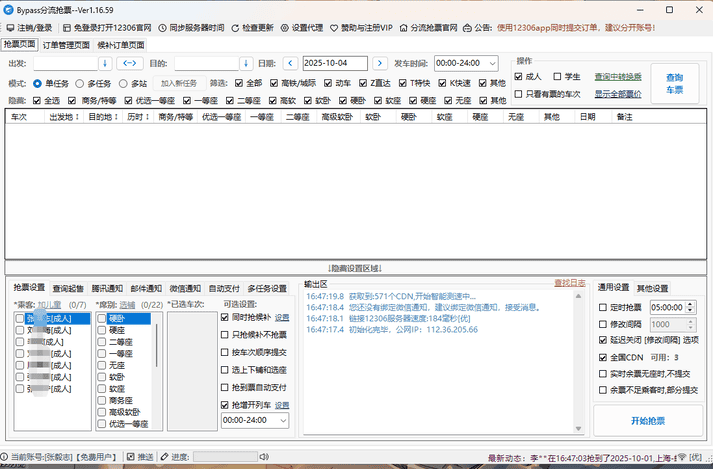Sort by the 历时 column header
Viewport: 713px width, 469px height.
point(138,117)
